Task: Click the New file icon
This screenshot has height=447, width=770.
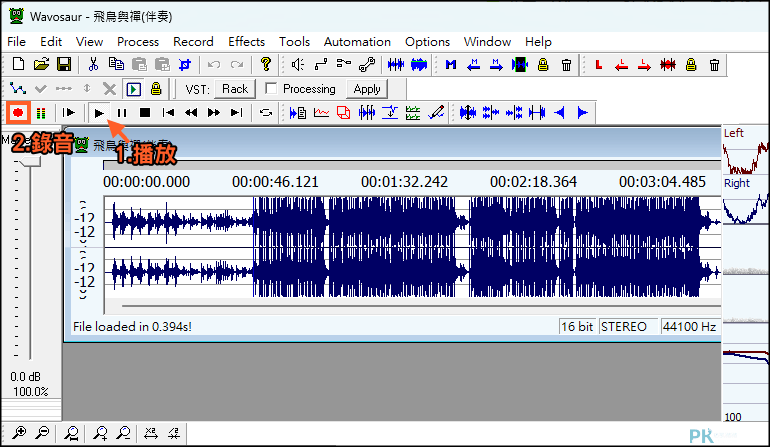Action: pos(18,64)
